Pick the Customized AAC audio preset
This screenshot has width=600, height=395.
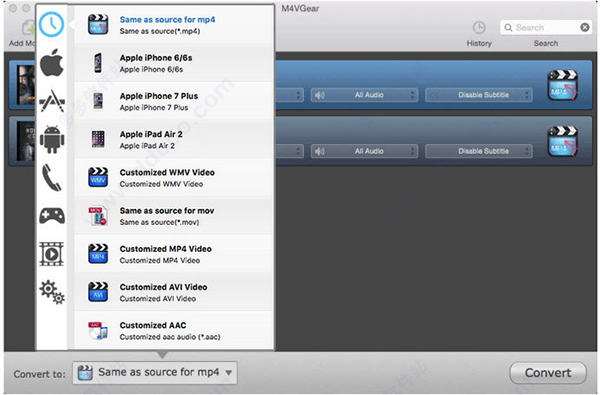tap(173, 331)
